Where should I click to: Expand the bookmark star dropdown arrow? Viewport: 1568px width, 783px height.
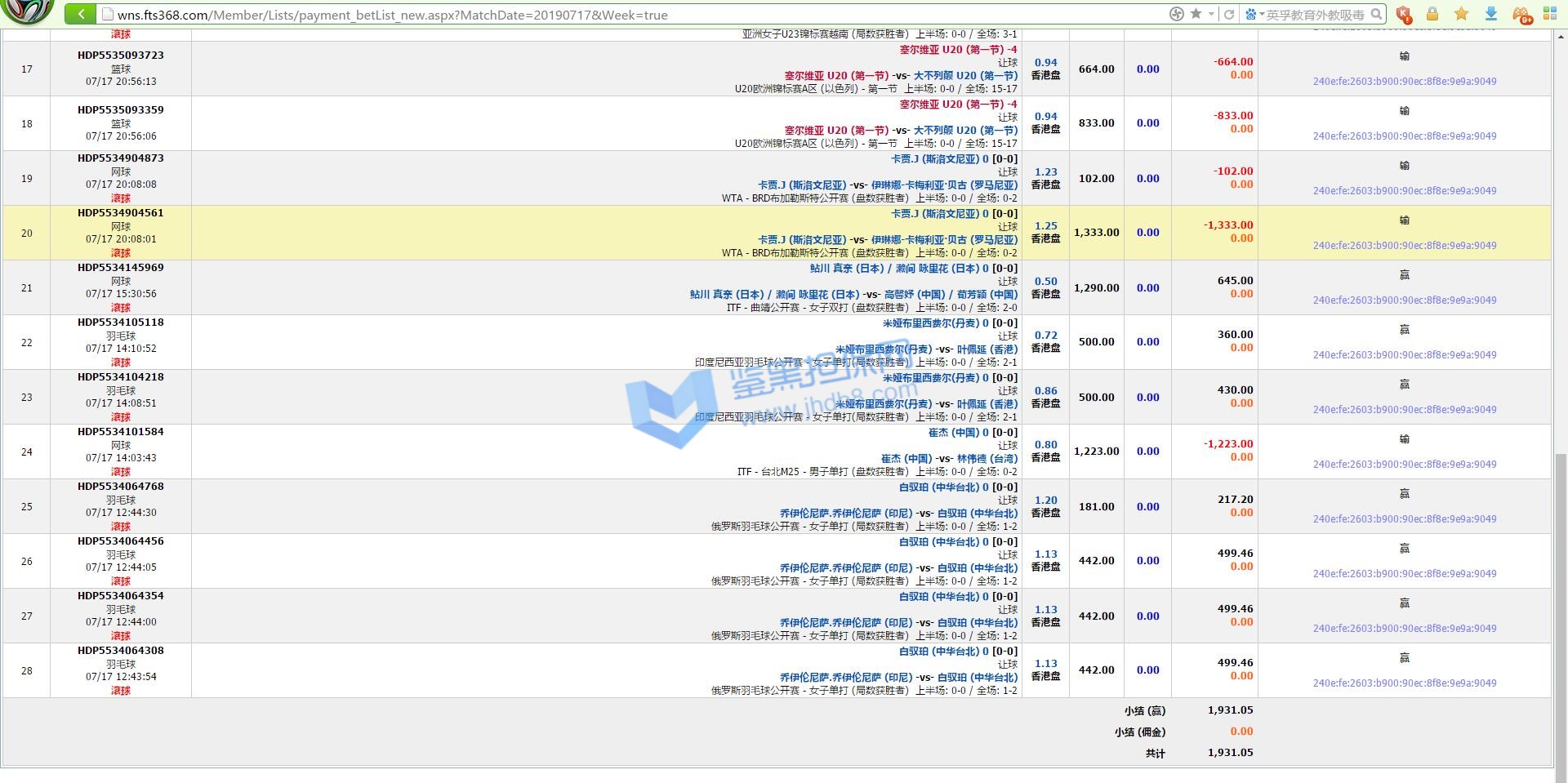[1210, 14]
